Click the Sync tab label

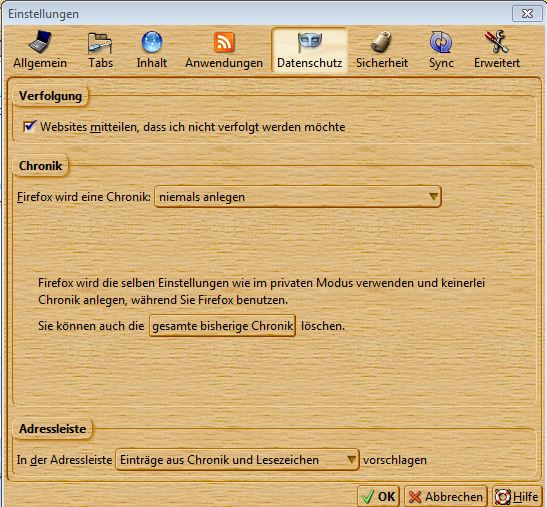point(441,64)
